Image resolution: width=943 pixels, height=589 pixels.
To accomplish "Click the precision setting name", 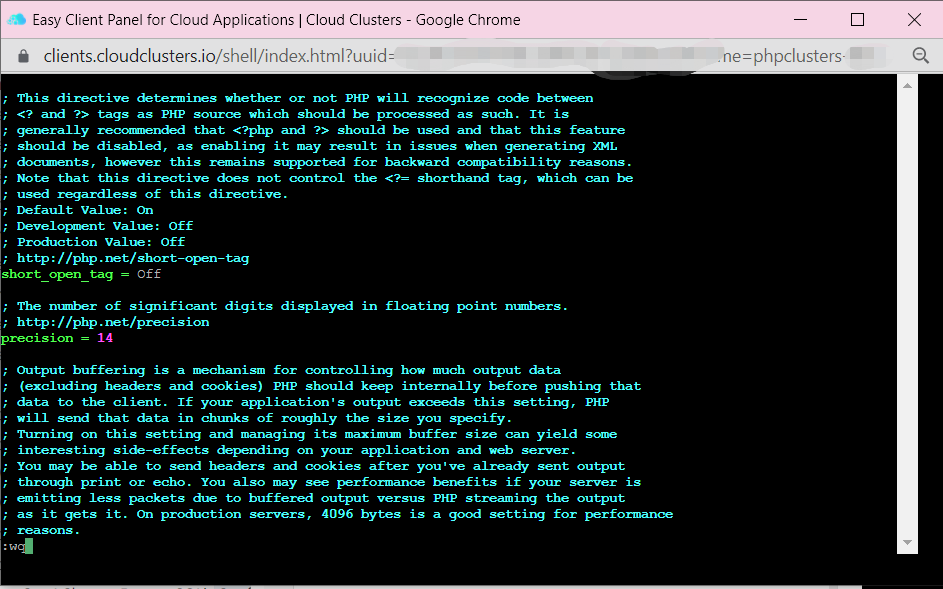I will point(37,338).
